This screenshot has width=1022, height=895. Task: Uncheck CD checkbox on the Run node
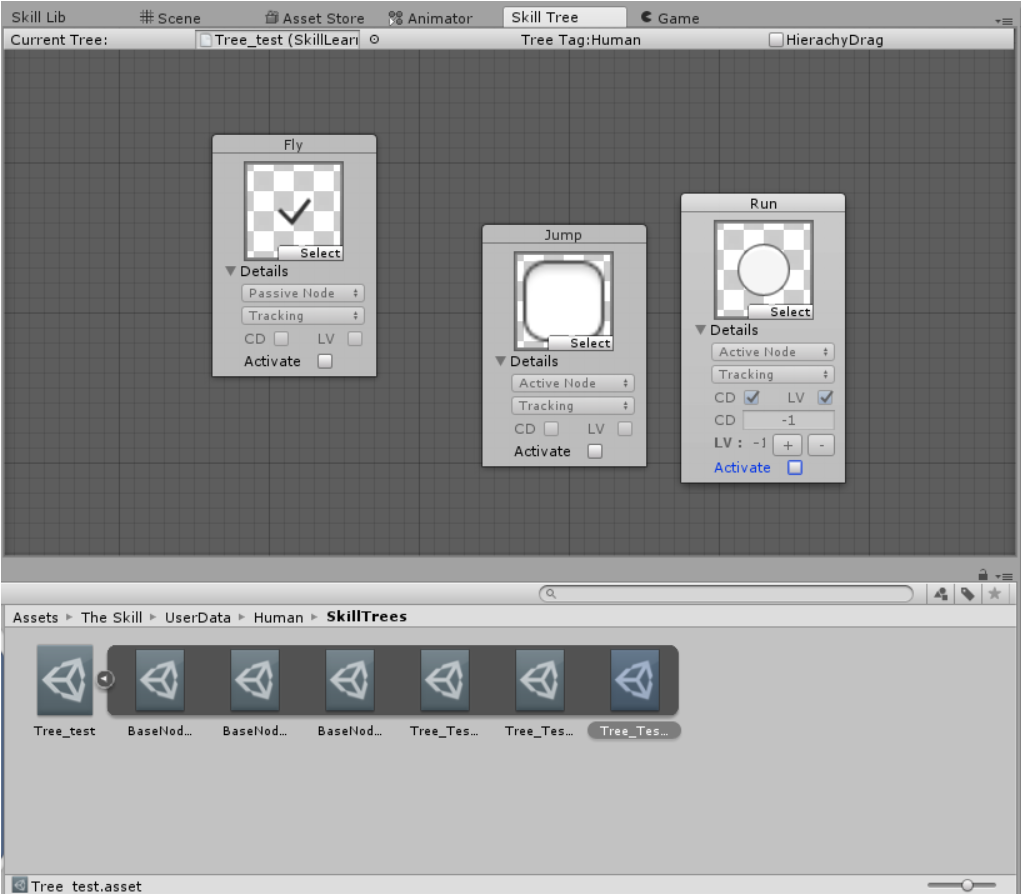(x=752, y=397)
